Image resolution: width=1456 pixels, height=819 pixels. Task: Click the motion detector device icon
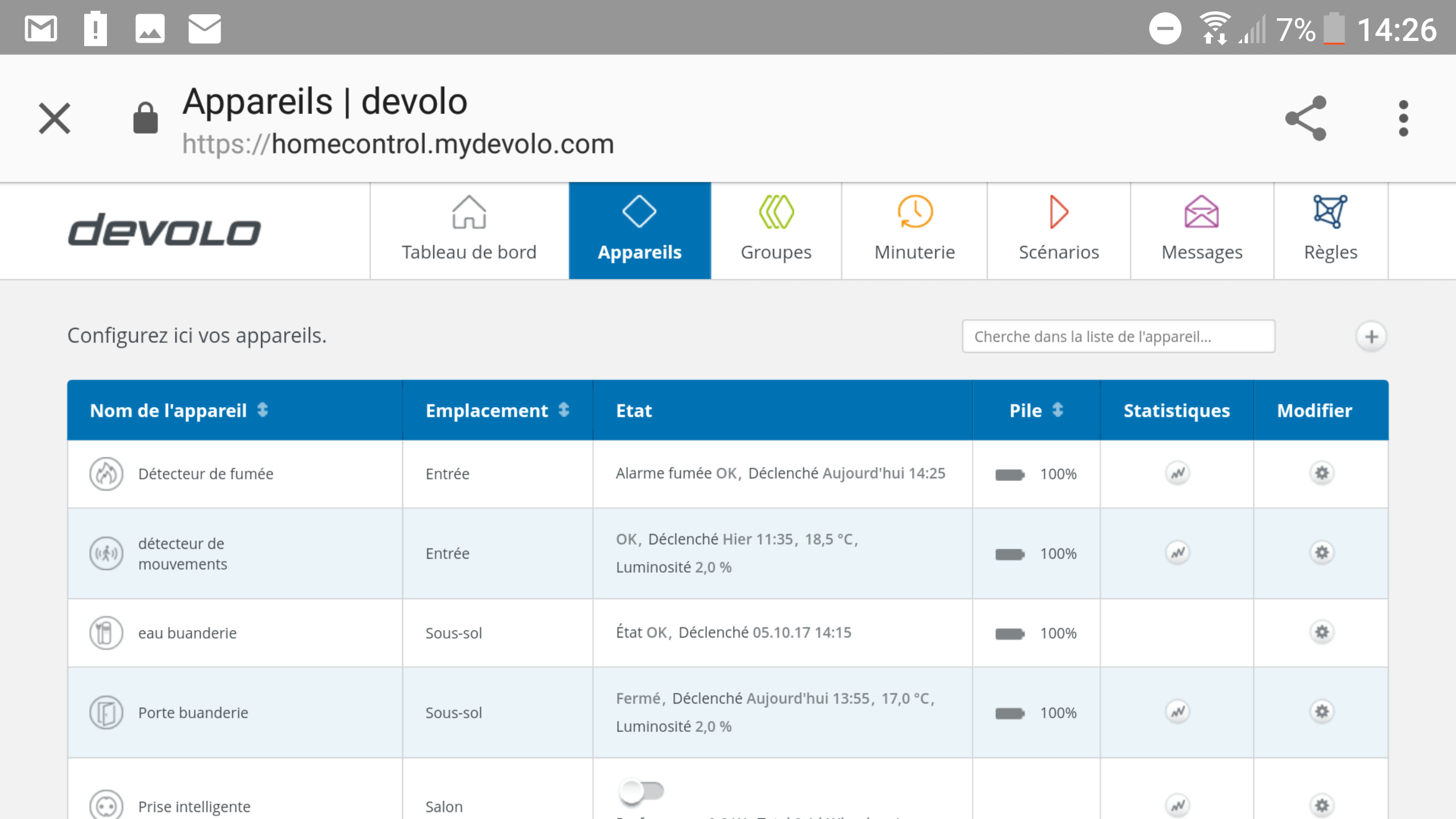[106, 553]
